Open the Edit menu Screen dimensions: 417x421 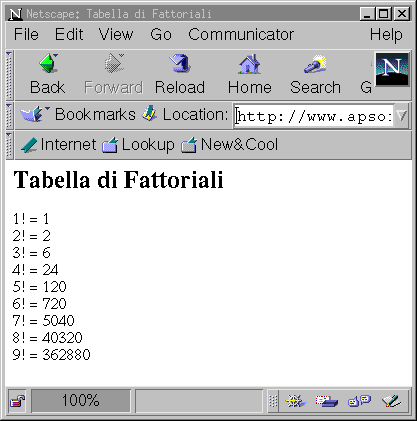pyautogui.click(x=69, y=34)
